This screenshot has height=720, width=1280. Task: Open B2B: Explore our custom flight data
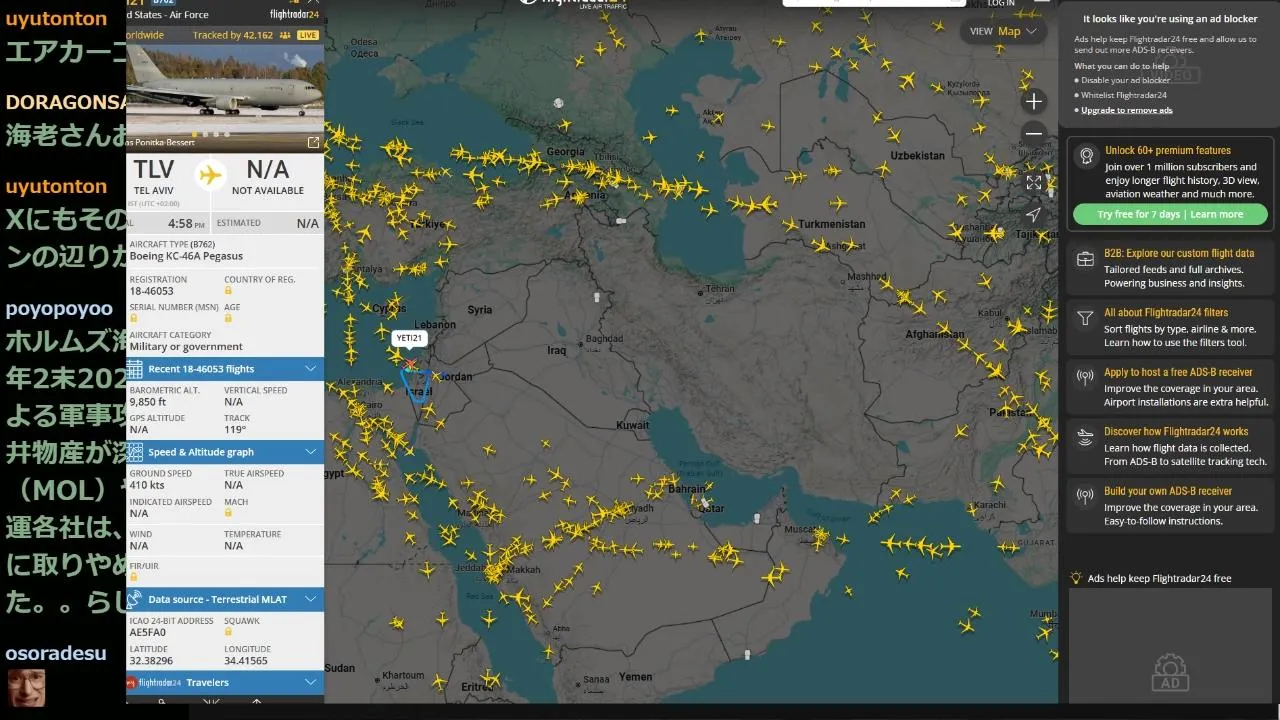(1178, 254)
